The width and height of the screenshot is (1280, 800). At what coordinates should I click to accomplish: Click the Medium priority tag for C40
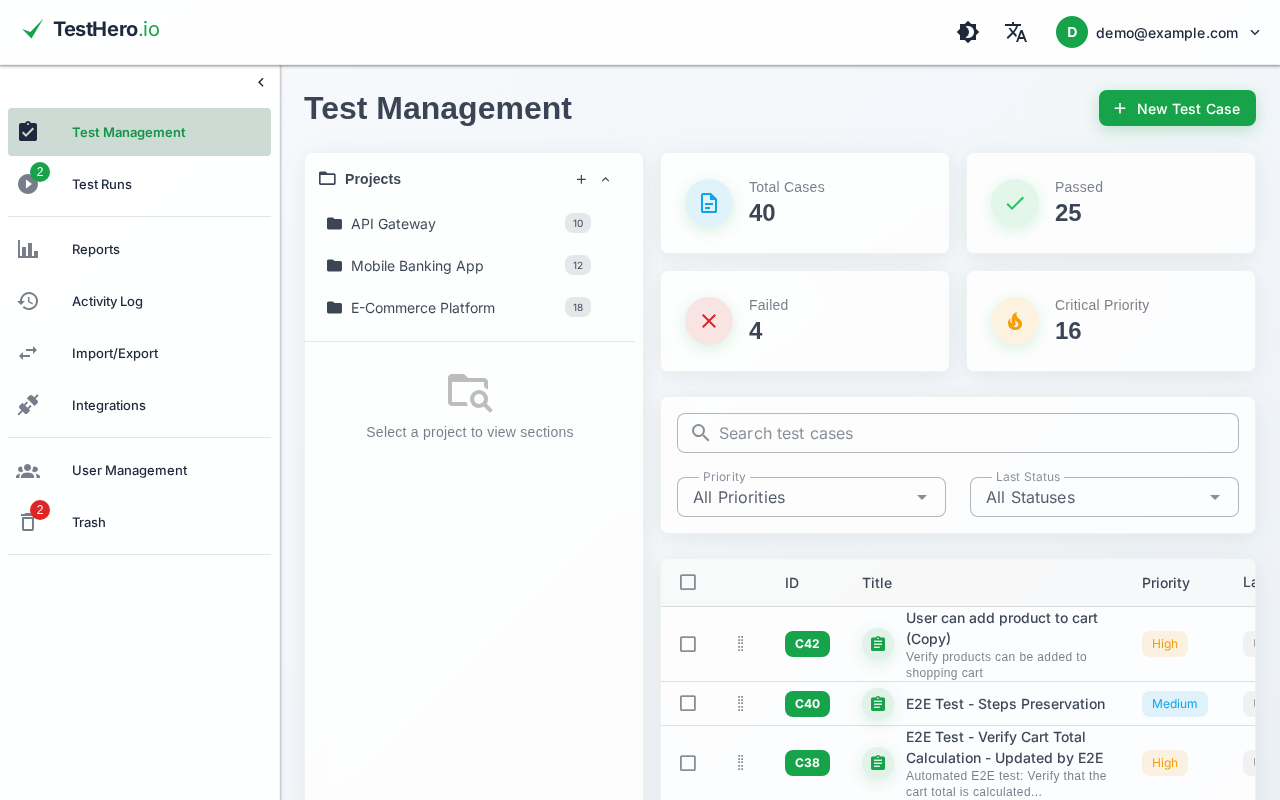coord(1175,704)
